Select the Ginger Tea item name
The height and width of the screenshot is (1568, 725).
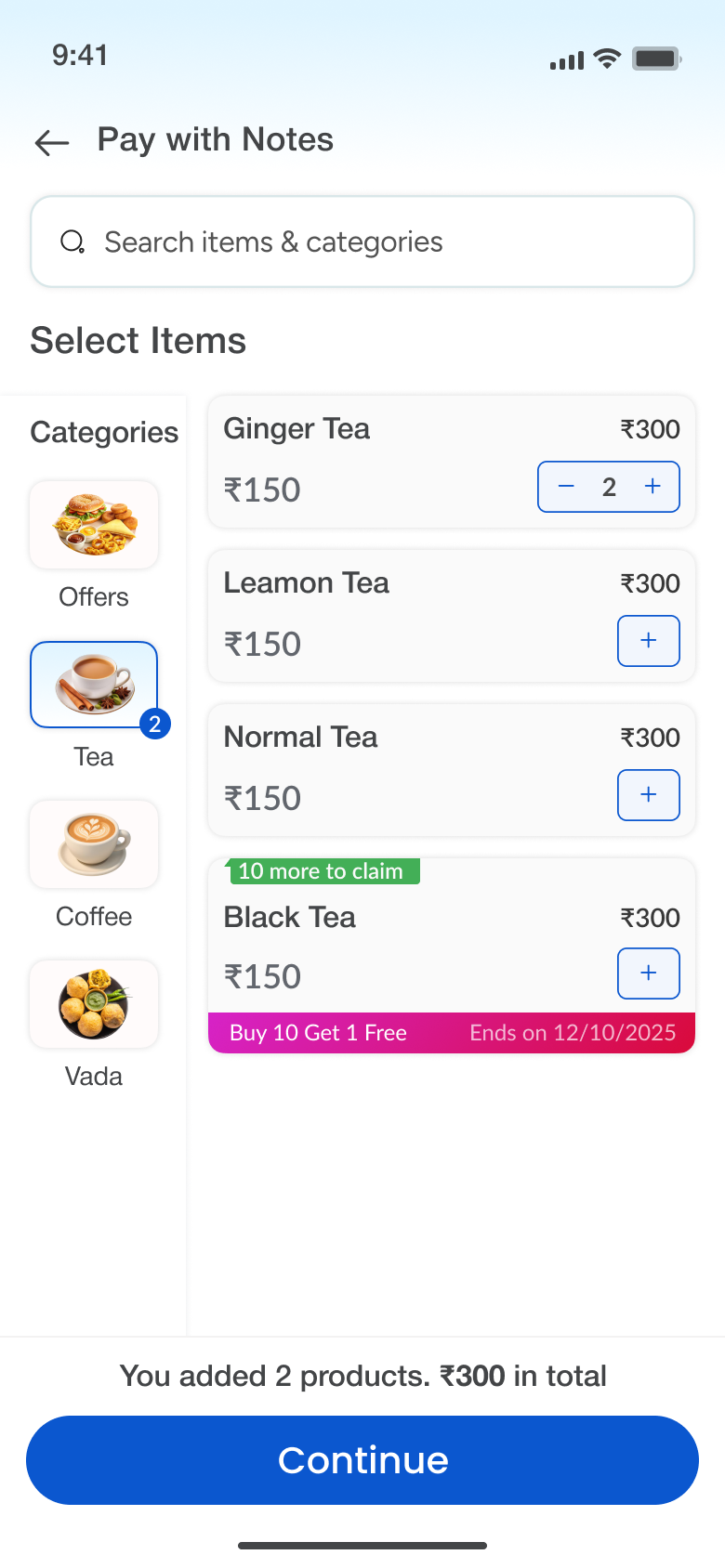297,429
